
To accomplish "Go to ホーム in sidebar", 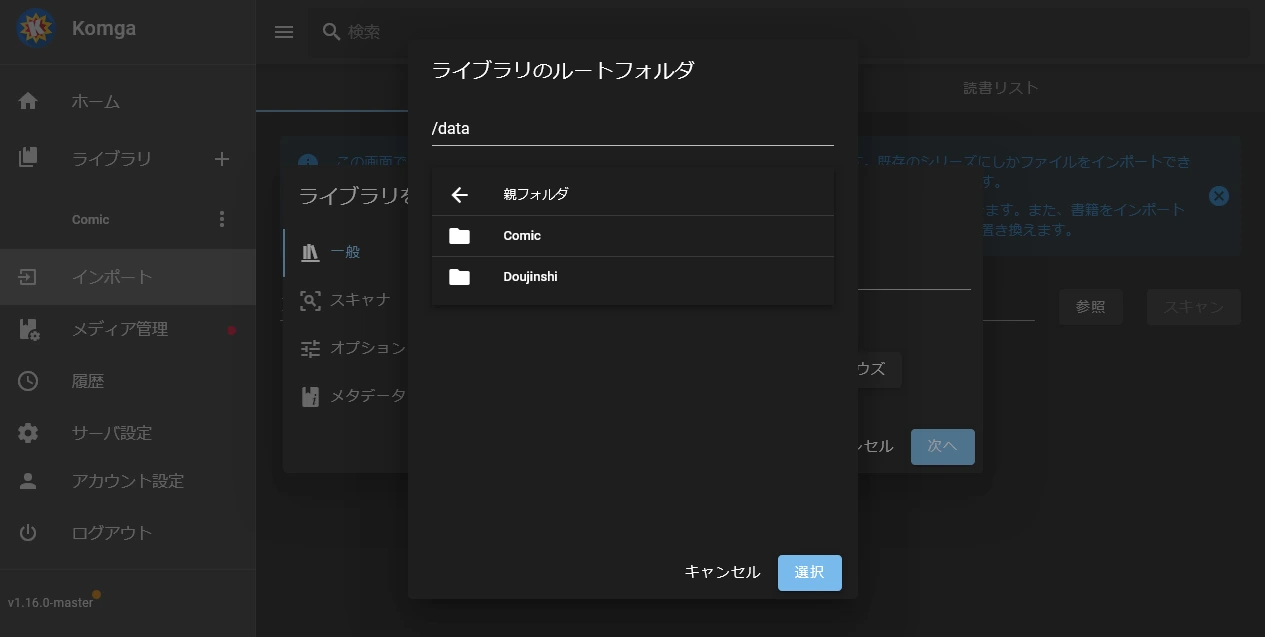I will pyautogui.click(x=128, y=101).
